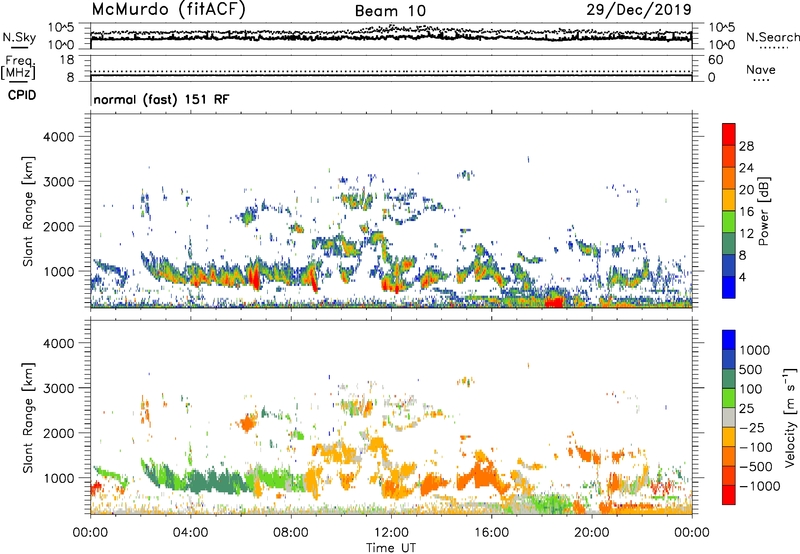Click the 16:00 time tick label
Viewport: 800px width, 554px height.
[x=491, y=533]
